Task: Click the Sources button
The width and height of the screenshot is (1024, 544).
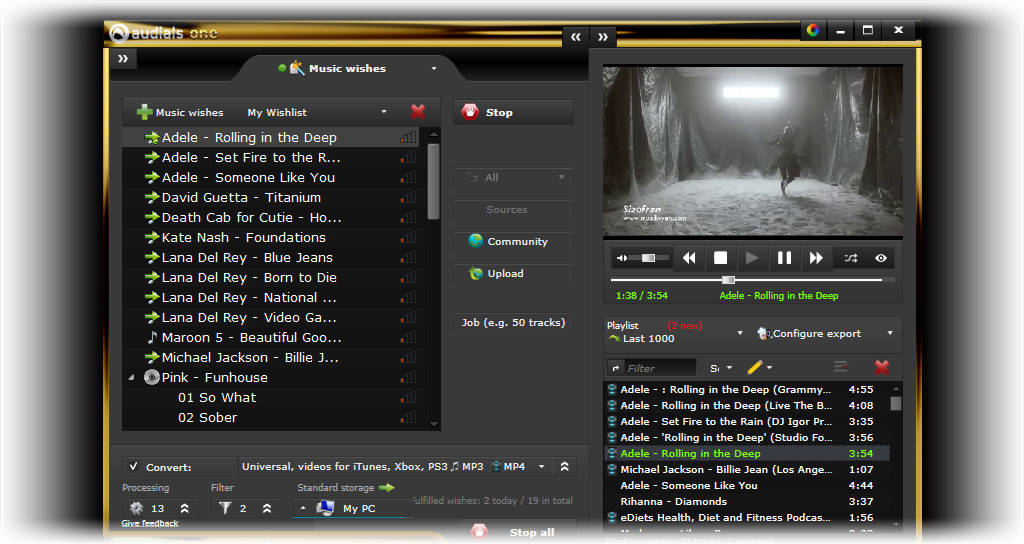Action: (x=513, y=210)
